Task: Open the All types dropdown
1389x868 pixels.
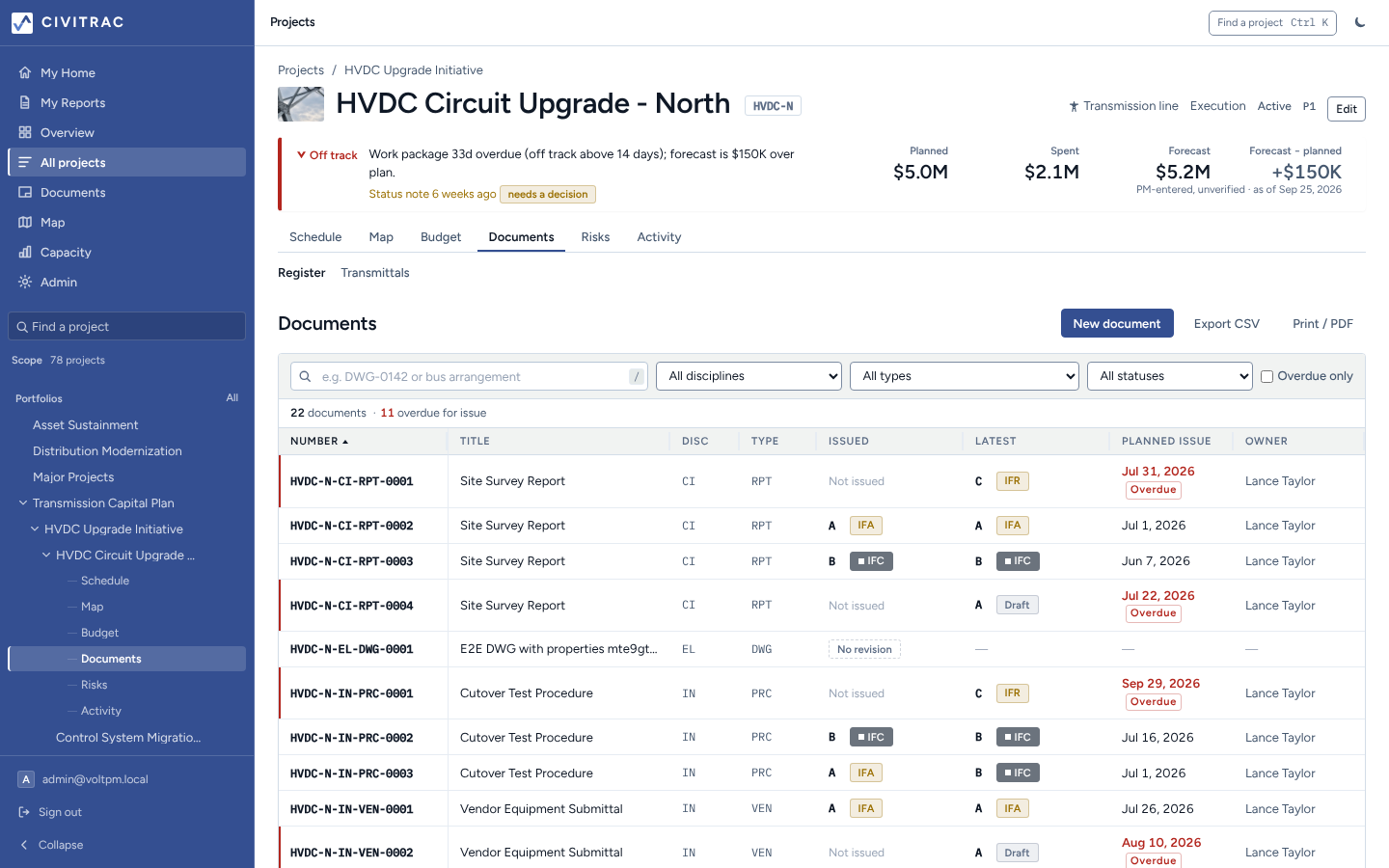Action: (965, 376)
